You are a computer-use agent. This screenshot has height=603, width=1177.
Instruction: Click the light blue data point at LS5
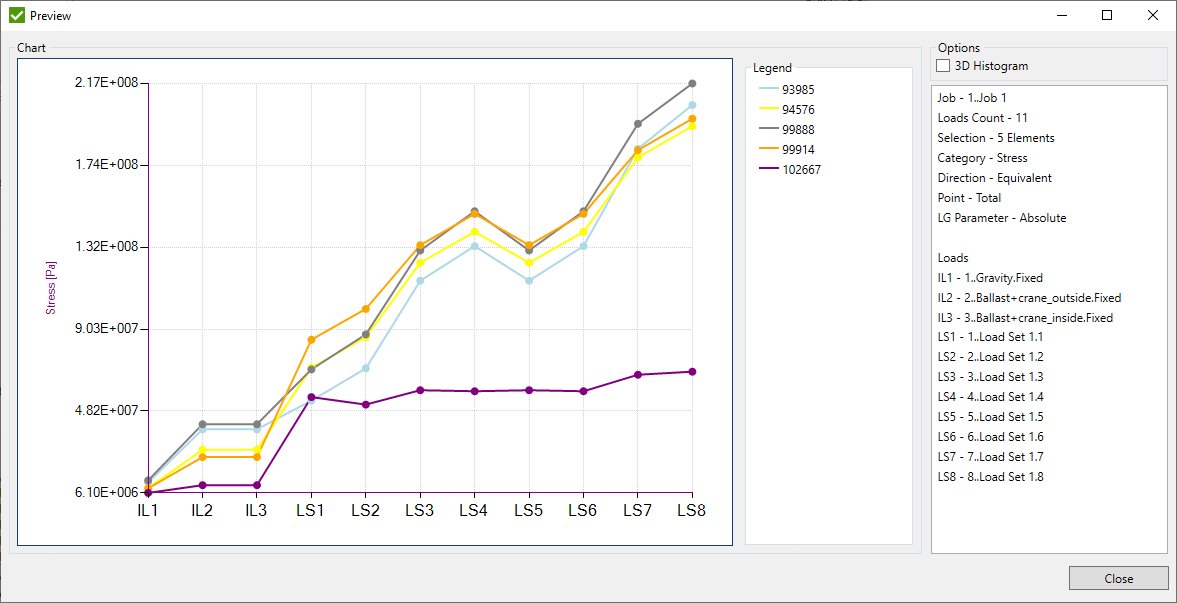[529, 281]
